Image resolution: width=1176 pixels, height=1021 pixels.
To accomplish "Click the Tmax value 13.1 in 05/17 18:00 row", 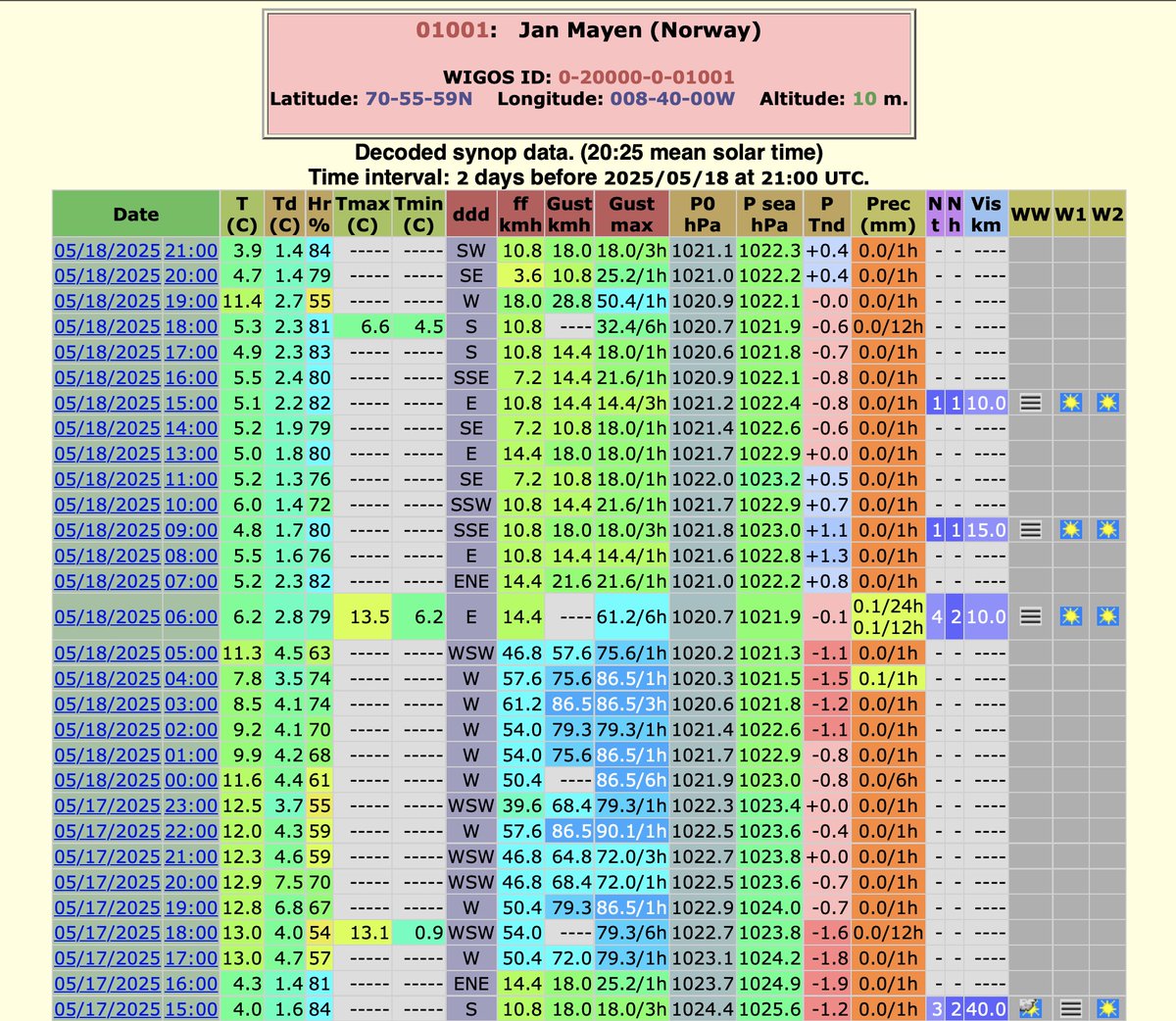I will (x=363, y=934).
